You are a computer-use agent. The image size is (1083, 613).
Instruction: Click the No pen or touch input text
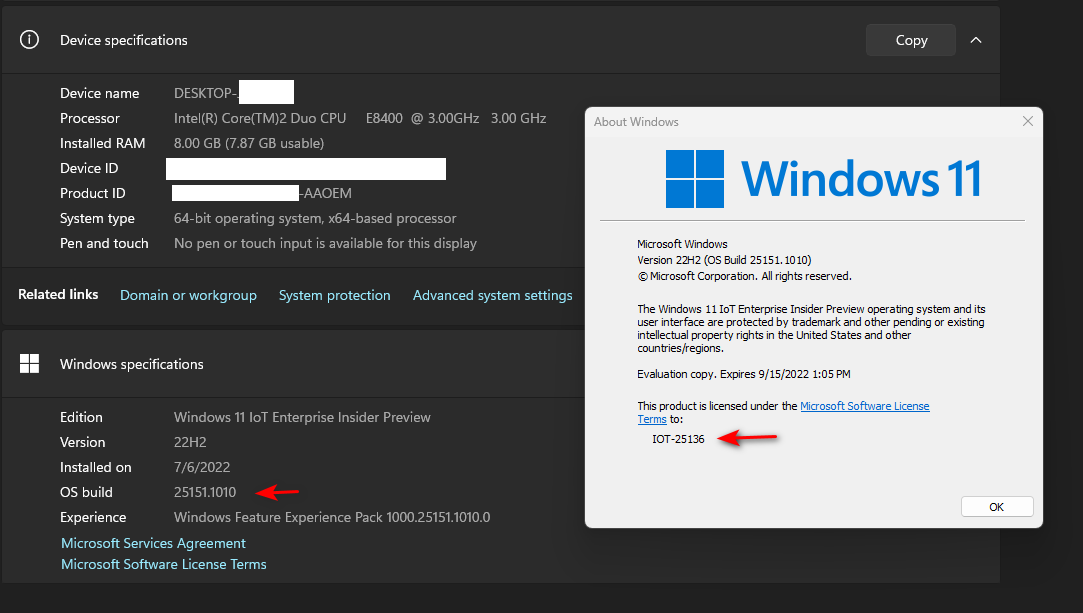pos(325,243)
